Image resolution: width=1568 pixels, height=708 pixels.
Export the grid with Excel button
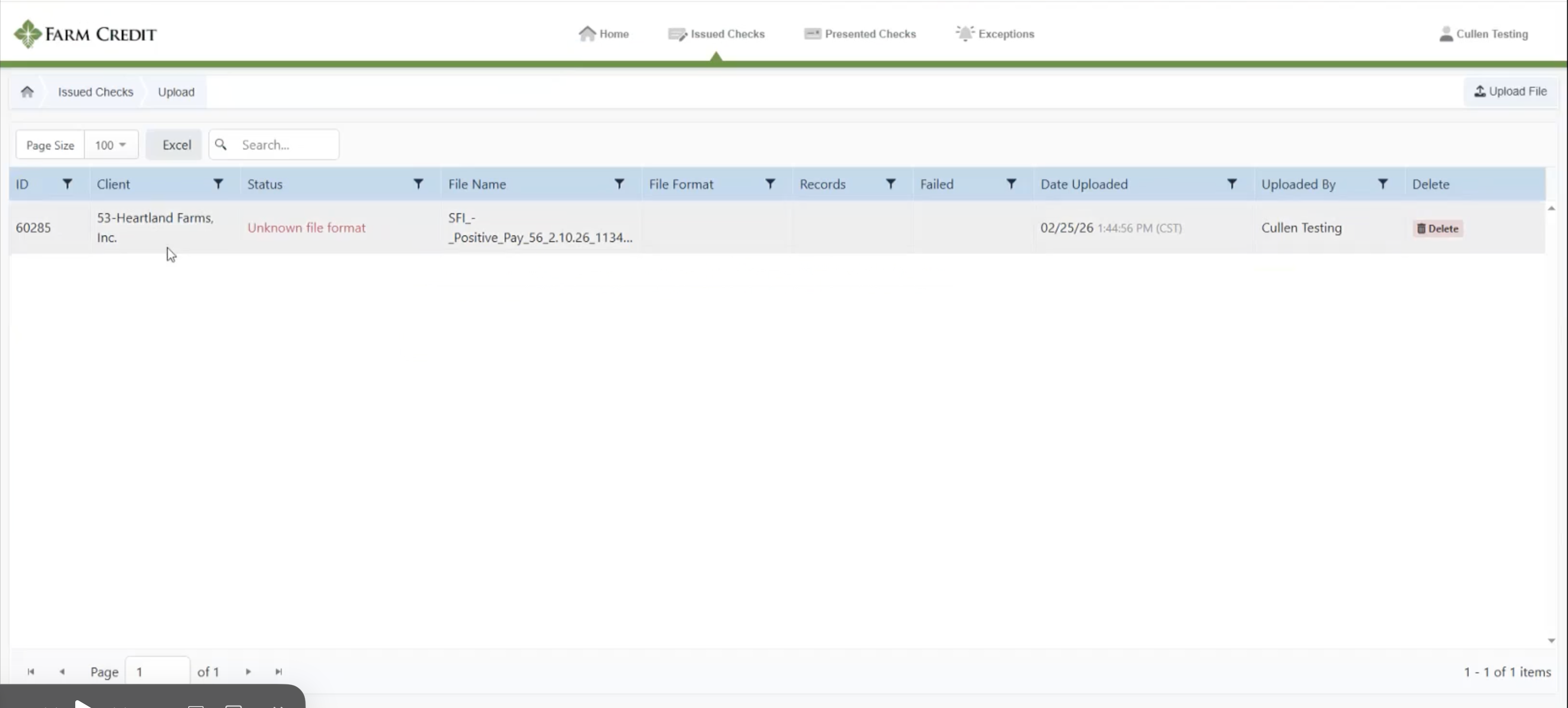click(176, 145)
